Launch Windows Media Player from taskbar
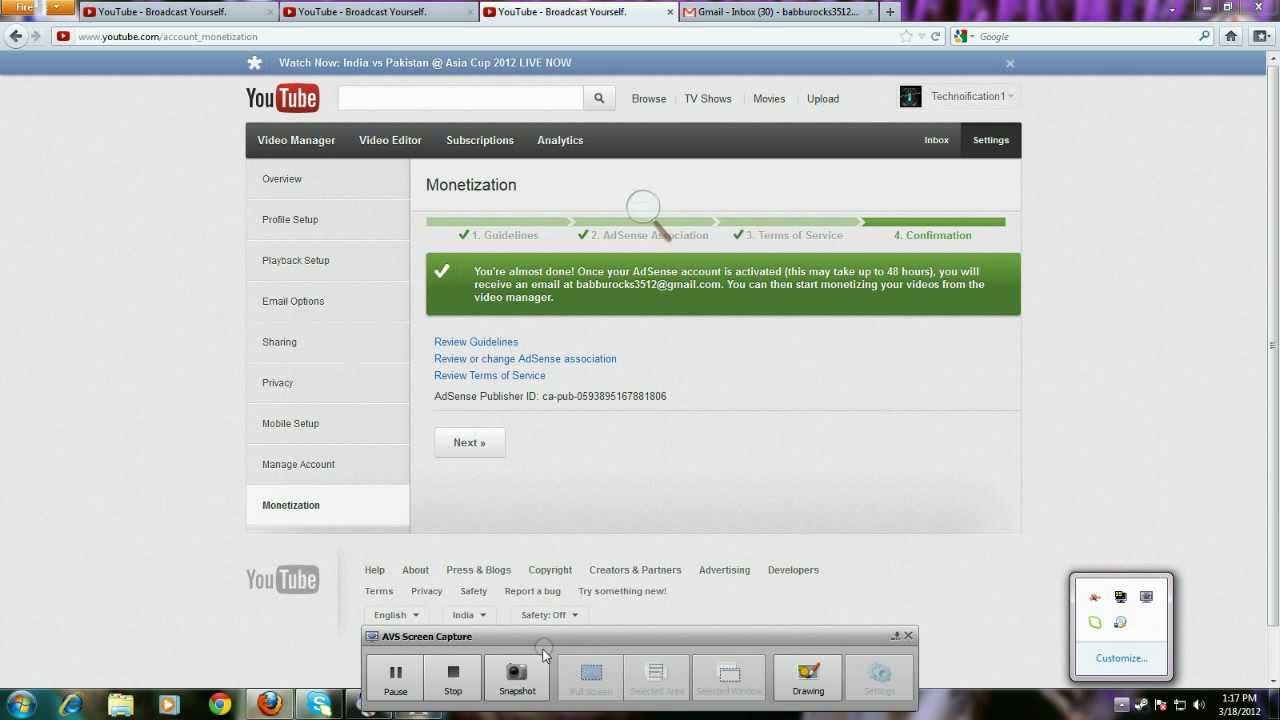Viewport: 1280px width, 720px height. coord(170,704)
